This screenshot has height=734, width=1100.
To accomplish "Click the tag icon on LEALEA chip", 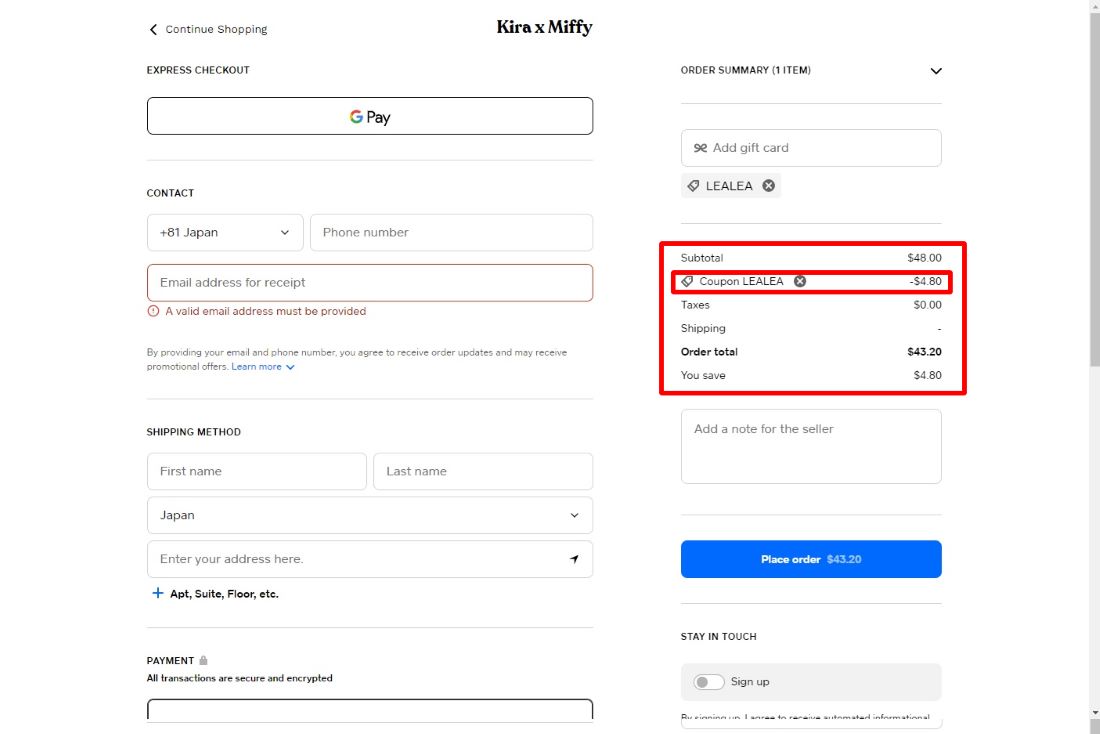I will (693, 186).
